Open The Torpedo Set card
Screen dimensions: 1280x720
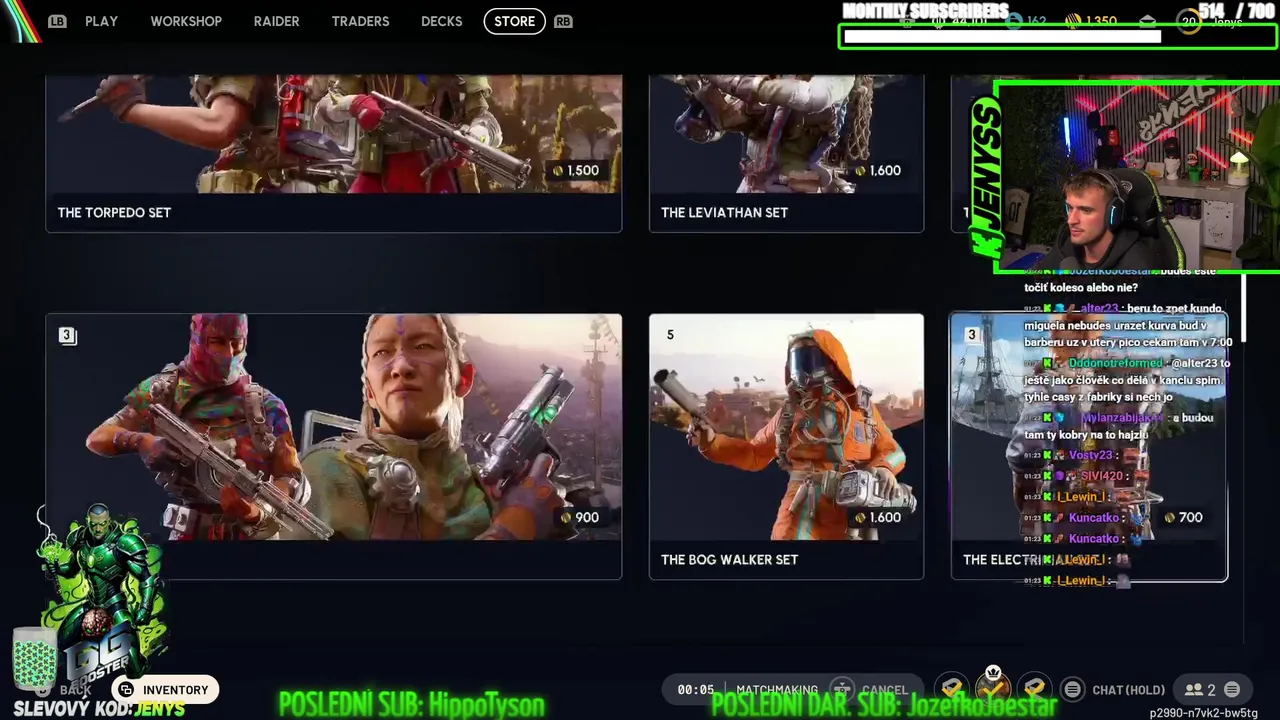point(334,153)
